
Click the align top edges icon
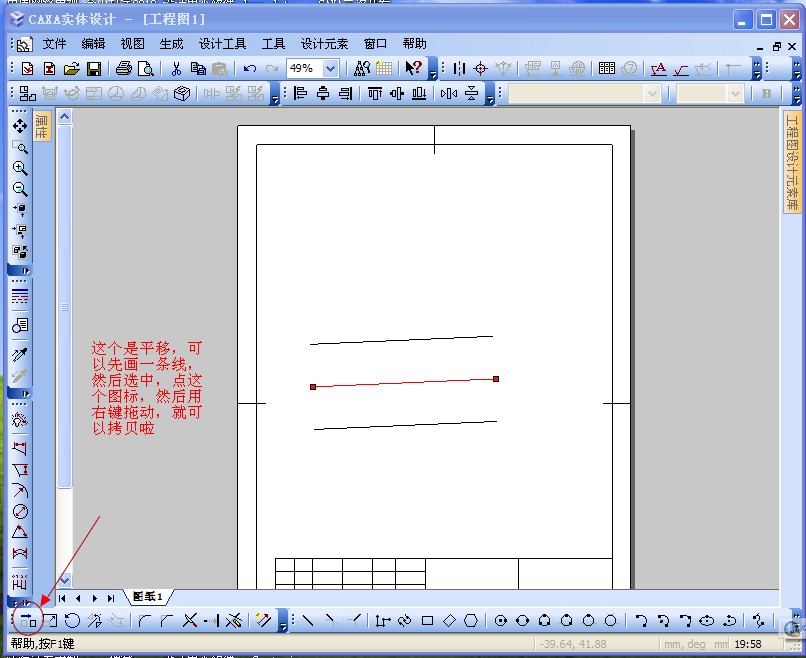pyautogui.click(x=375, y=94)
